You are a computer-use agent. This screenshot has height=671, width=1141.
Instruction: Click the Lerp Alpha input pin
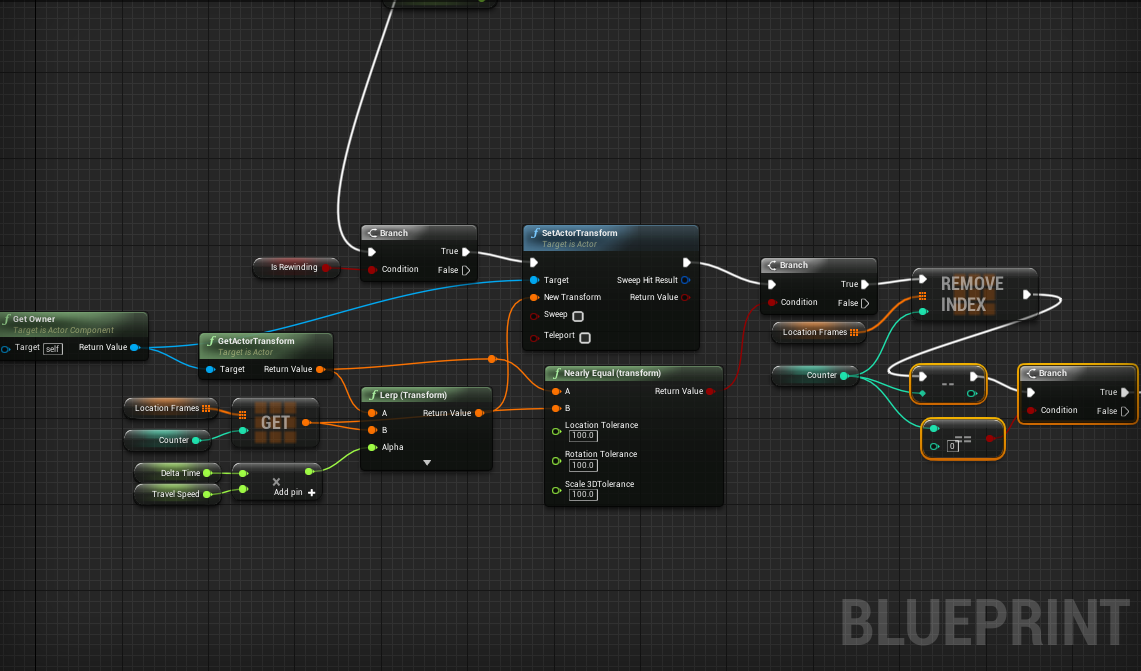click(x=372, y=448)
